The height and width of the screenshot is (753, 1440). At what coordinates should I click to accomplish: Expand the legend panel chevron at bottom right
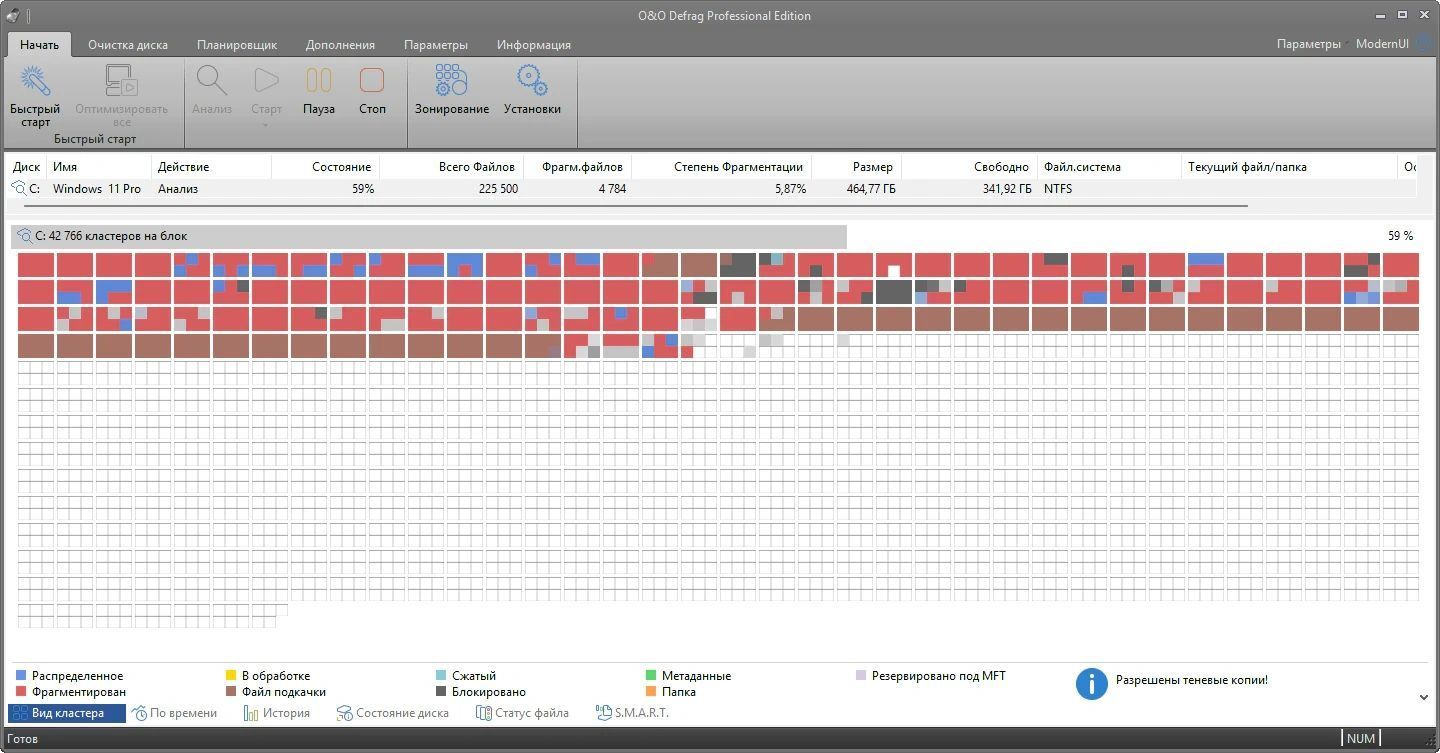(1423, 697)
